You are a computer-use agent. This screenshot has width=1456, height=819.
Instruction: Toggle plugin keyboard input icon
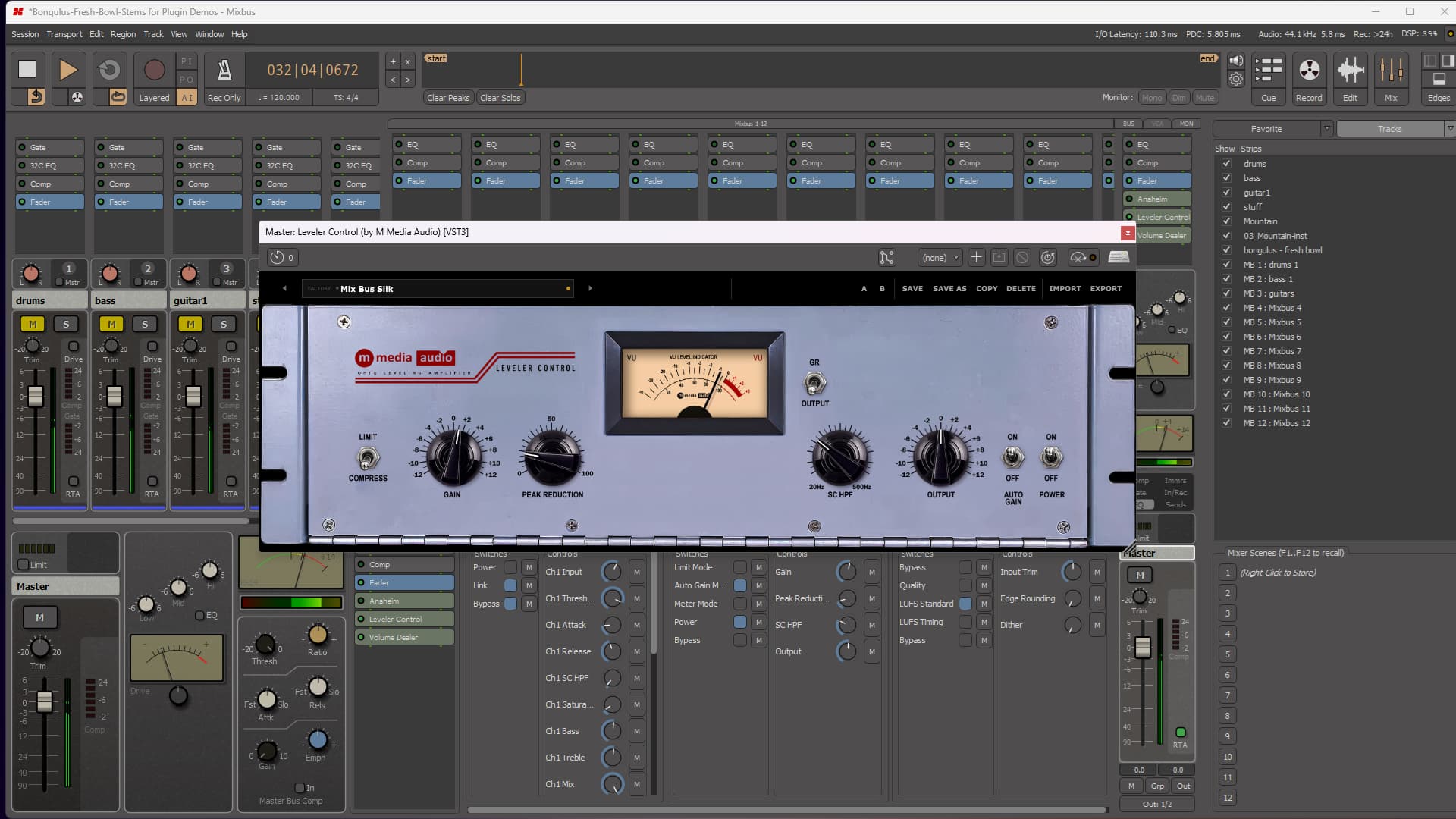(x=1119, y=258)
